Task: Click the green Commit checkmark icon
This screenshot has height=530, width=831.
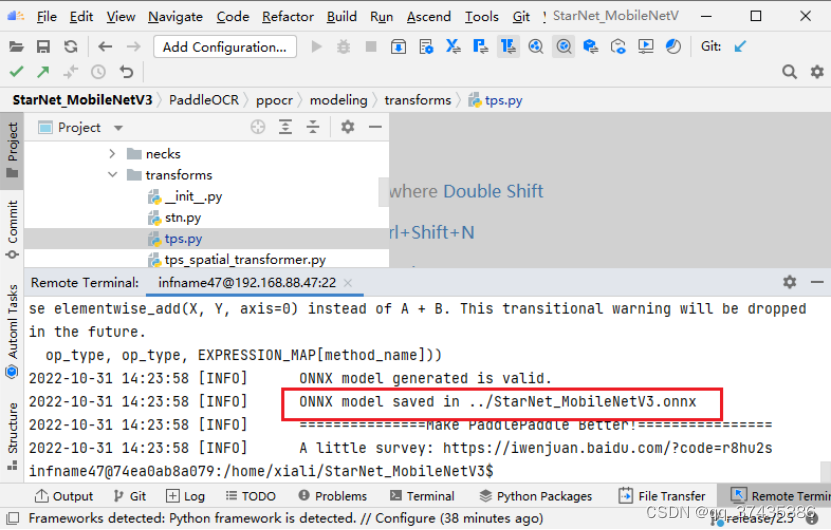Action: [x=16, y=72]
